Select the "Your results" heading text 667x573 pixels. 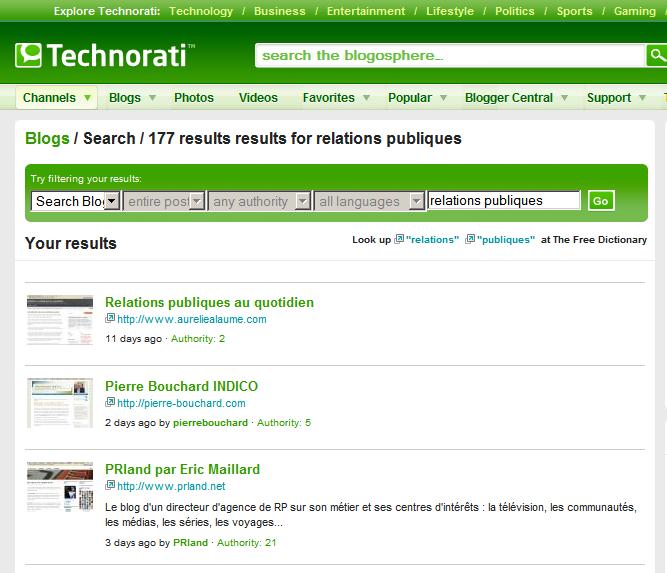[71, 243]
